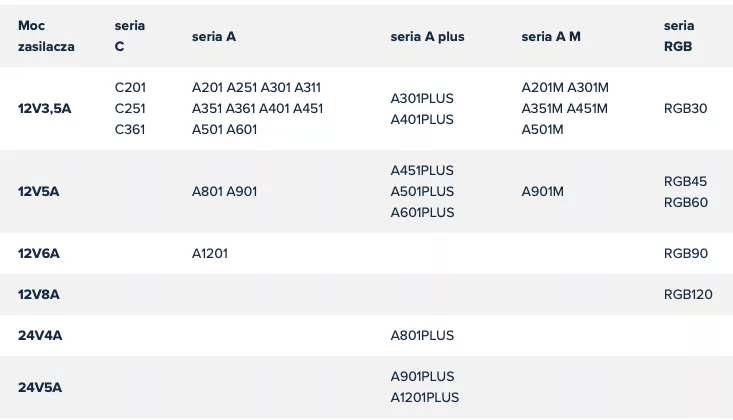Select the RGB120 cell
The width and height of the screenshot is (733, 420).
coord(688,295)
